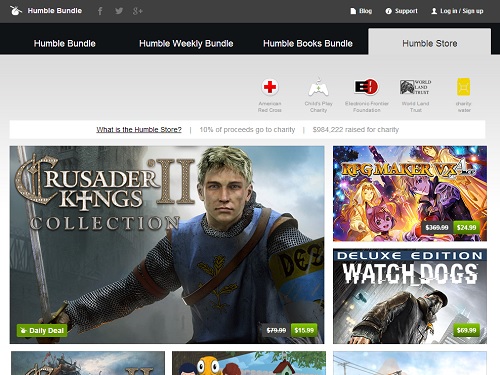Image resolution: width=500 pixels, height=375 pixels.
Task: Select the World Land Trust icon
Action: (415, 87)
